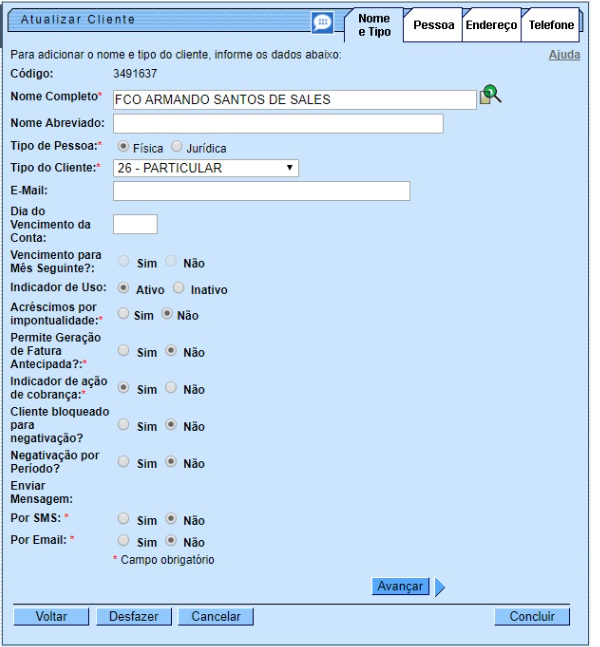Open the Endereço tab

(491, 25)
